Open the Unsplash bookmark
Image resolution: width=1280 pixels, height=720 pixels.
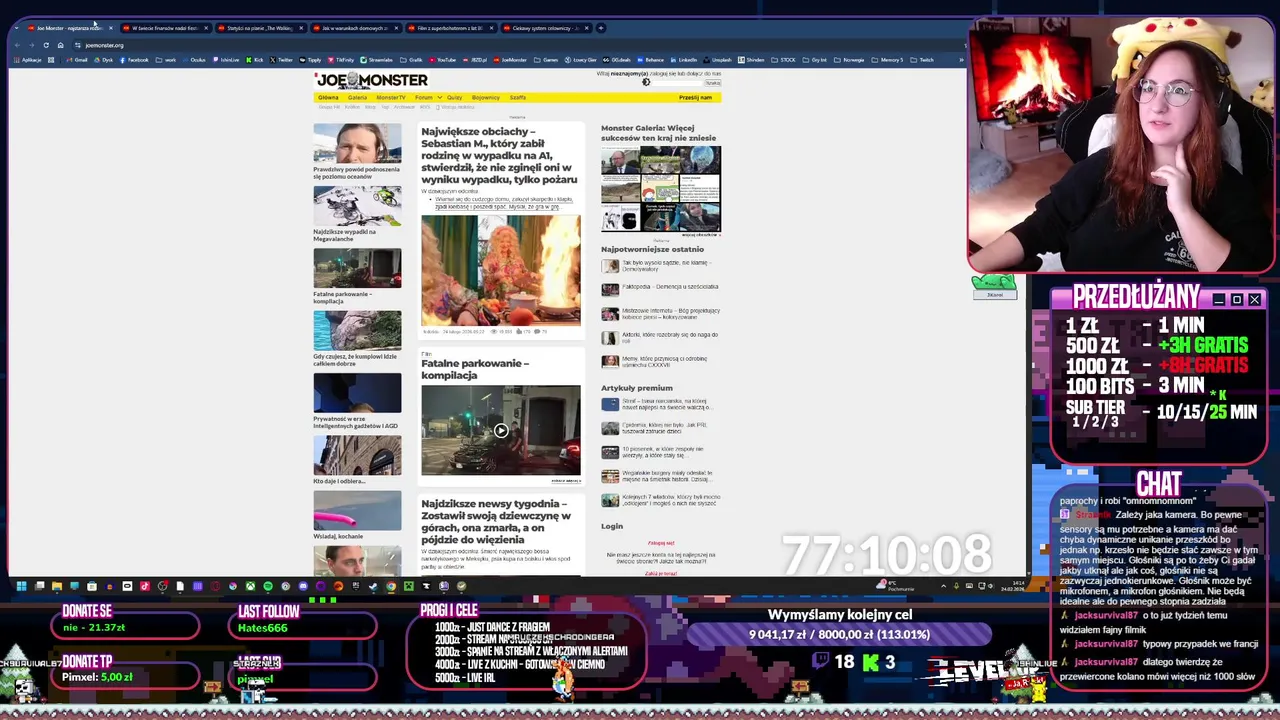[x=717, y=60]
